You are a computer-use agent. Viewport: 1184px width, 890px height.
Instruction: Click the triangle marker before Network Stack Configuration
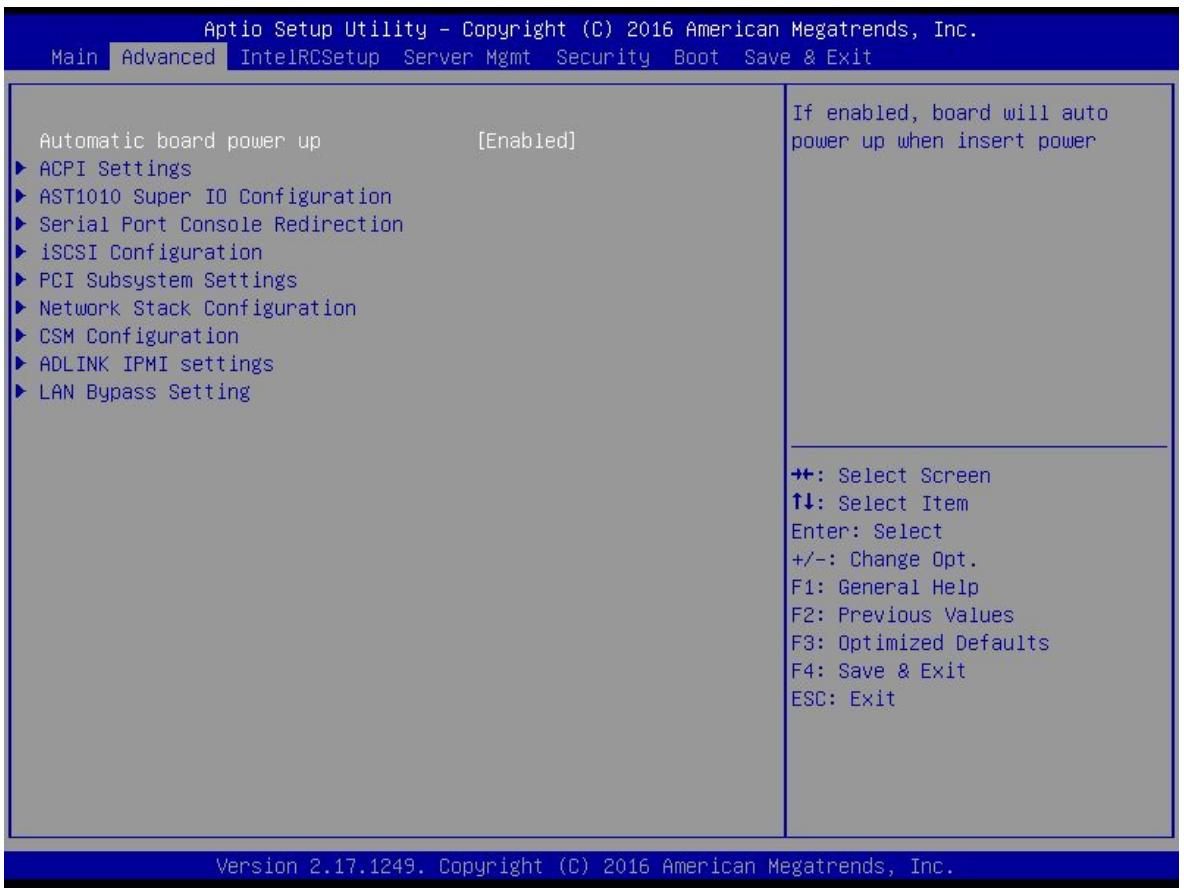coord(21,308)
